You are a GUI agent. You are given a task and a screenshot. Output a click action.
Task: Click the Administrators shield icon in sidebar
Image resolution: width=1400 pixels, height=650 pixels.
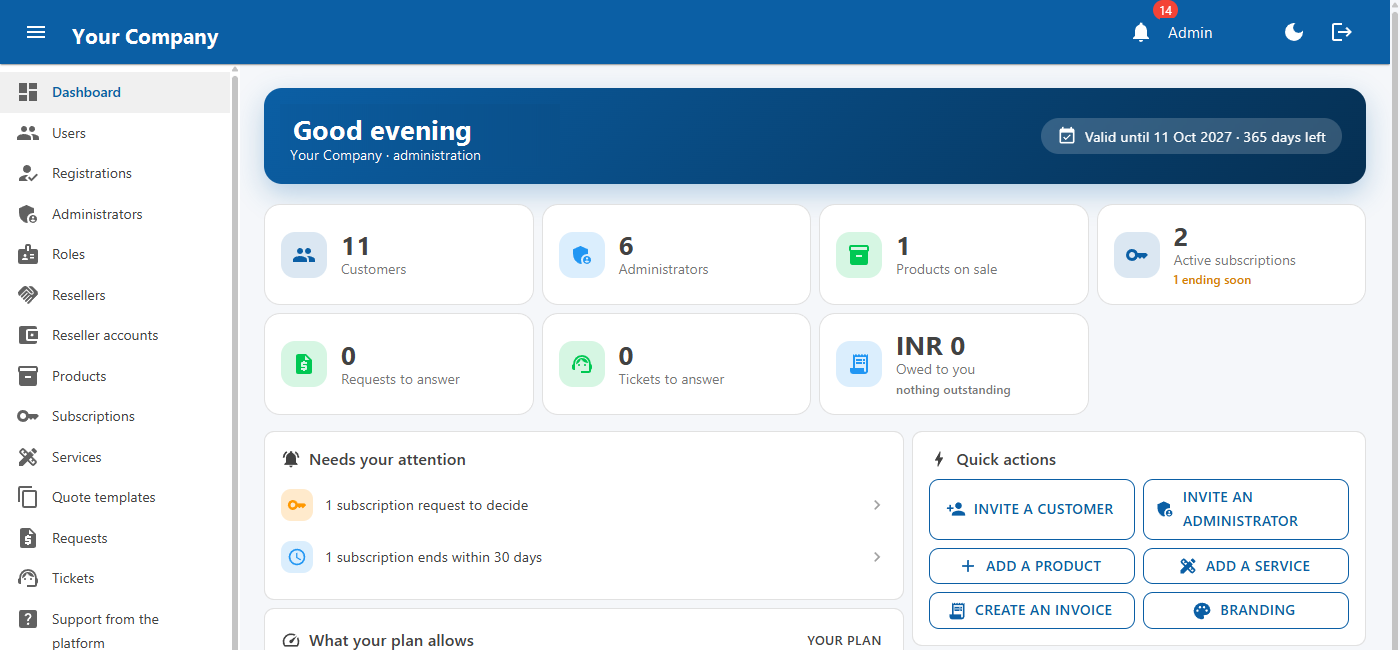pyautogui.click(x=28, y=214)
